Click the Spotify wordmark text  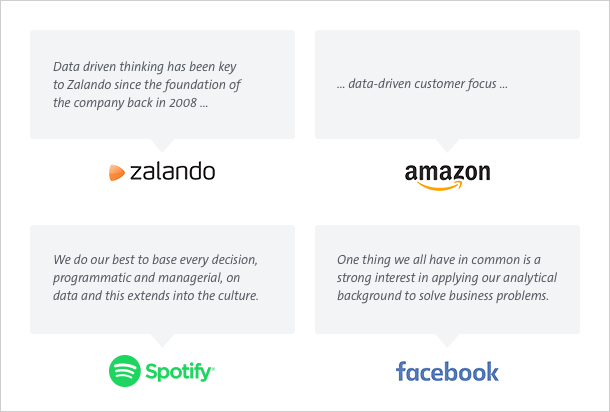(x=179, y=372)
